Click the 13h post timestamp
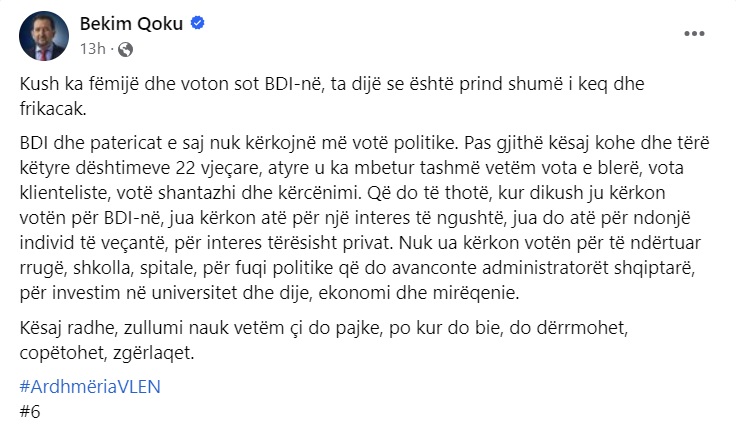This screenshot has height=436, width=736. point(92,49)
